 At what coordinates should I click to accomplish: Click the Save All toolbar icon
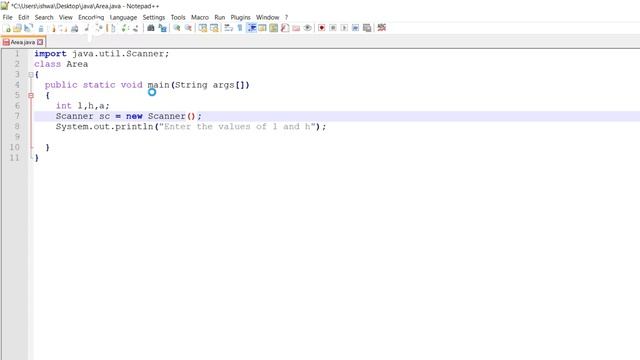(40, 28)
